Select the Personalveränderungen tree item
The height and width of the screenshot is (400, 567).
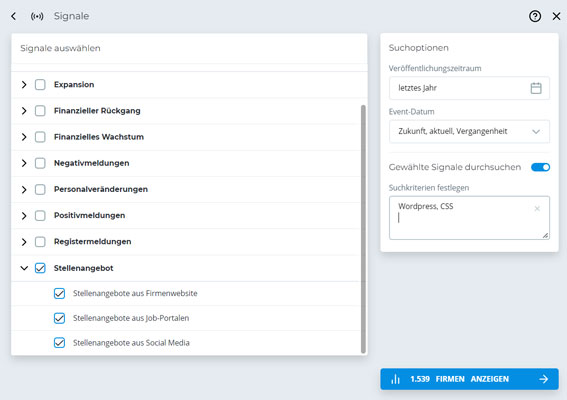(x=101, y=189)
